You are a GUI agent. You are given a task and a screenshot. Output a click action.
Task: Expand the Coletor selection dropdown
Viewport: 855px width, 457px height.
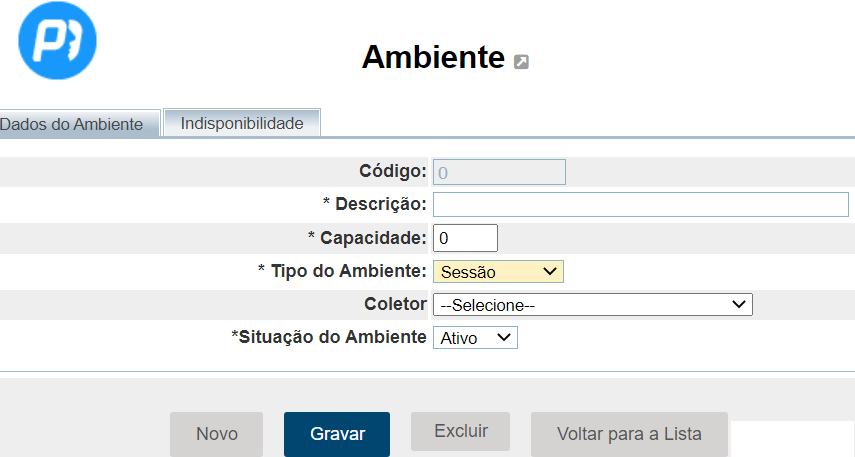pyautogui.click(x=592, y=304)
